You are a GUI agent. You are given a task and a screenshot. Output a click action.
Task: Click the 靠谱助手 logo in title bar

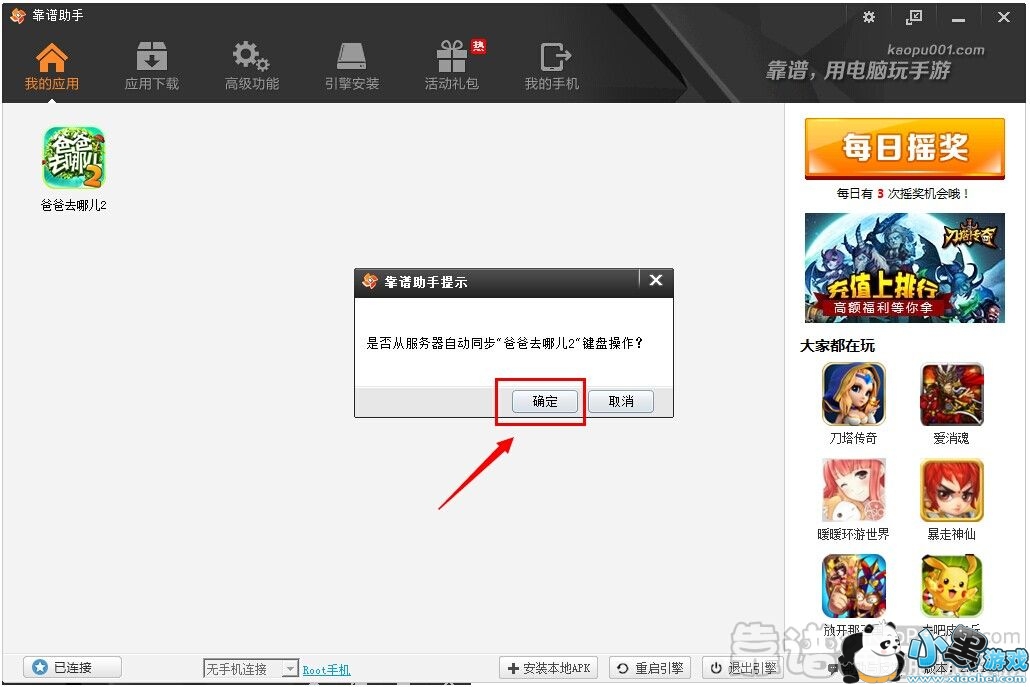[x=18, y=16]
